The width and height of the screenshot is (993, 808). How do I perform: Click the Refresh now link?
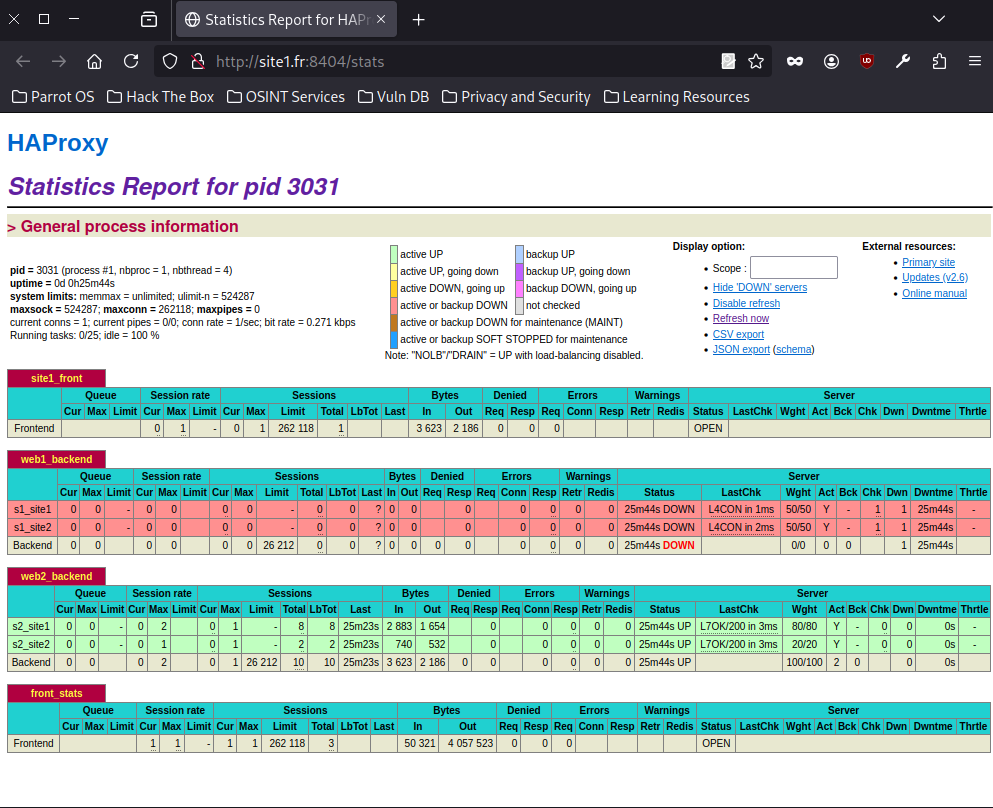[741, 319]
